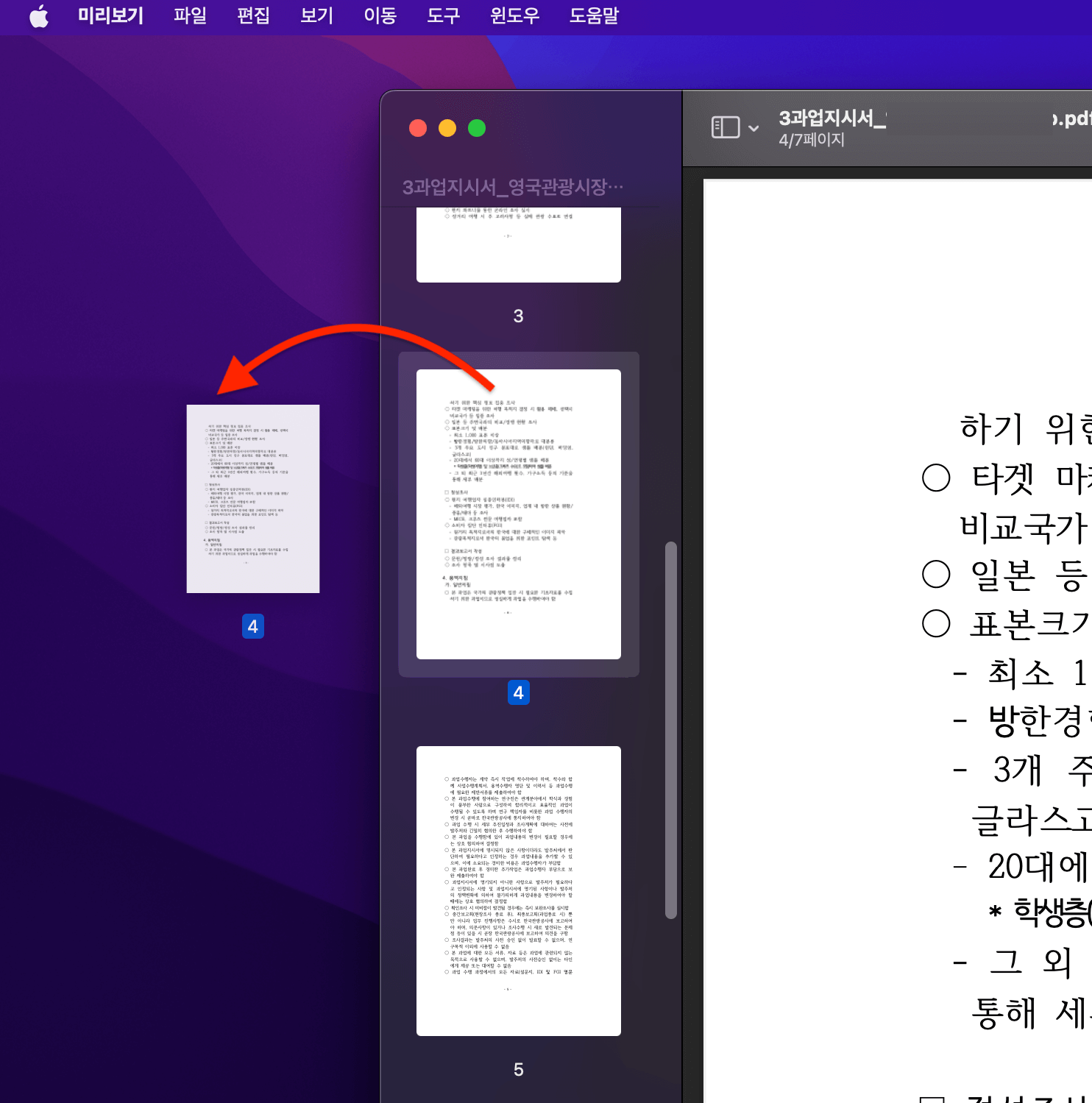Open the sidebar view options chevron
The width and height of the screenshot is (1092, 1103).
coord(755,128)
